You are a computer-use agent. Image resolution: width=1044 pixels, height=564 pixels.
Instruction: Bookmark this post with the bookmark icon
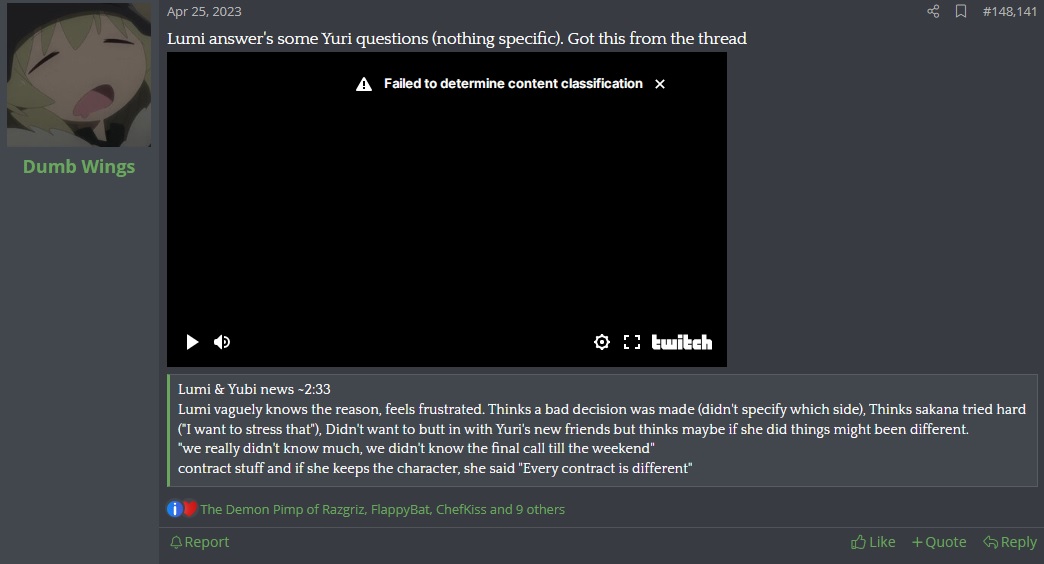[x=961, y=11]
